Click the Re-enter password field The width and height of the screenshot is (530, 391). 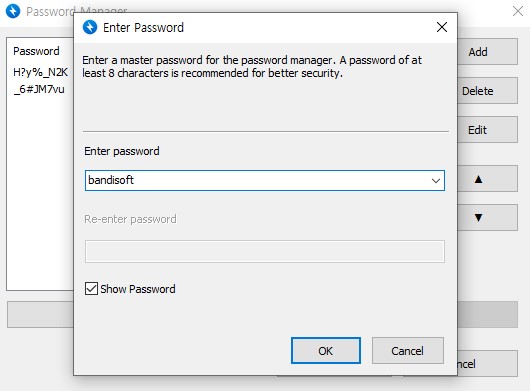(265, 251)
